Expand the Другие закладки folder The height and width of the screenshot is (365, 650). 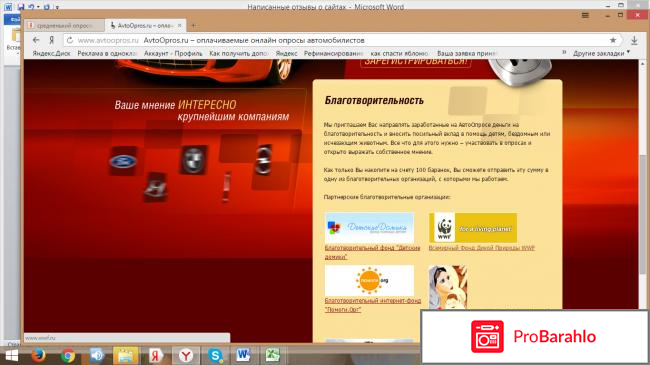(x=601, y=54)
